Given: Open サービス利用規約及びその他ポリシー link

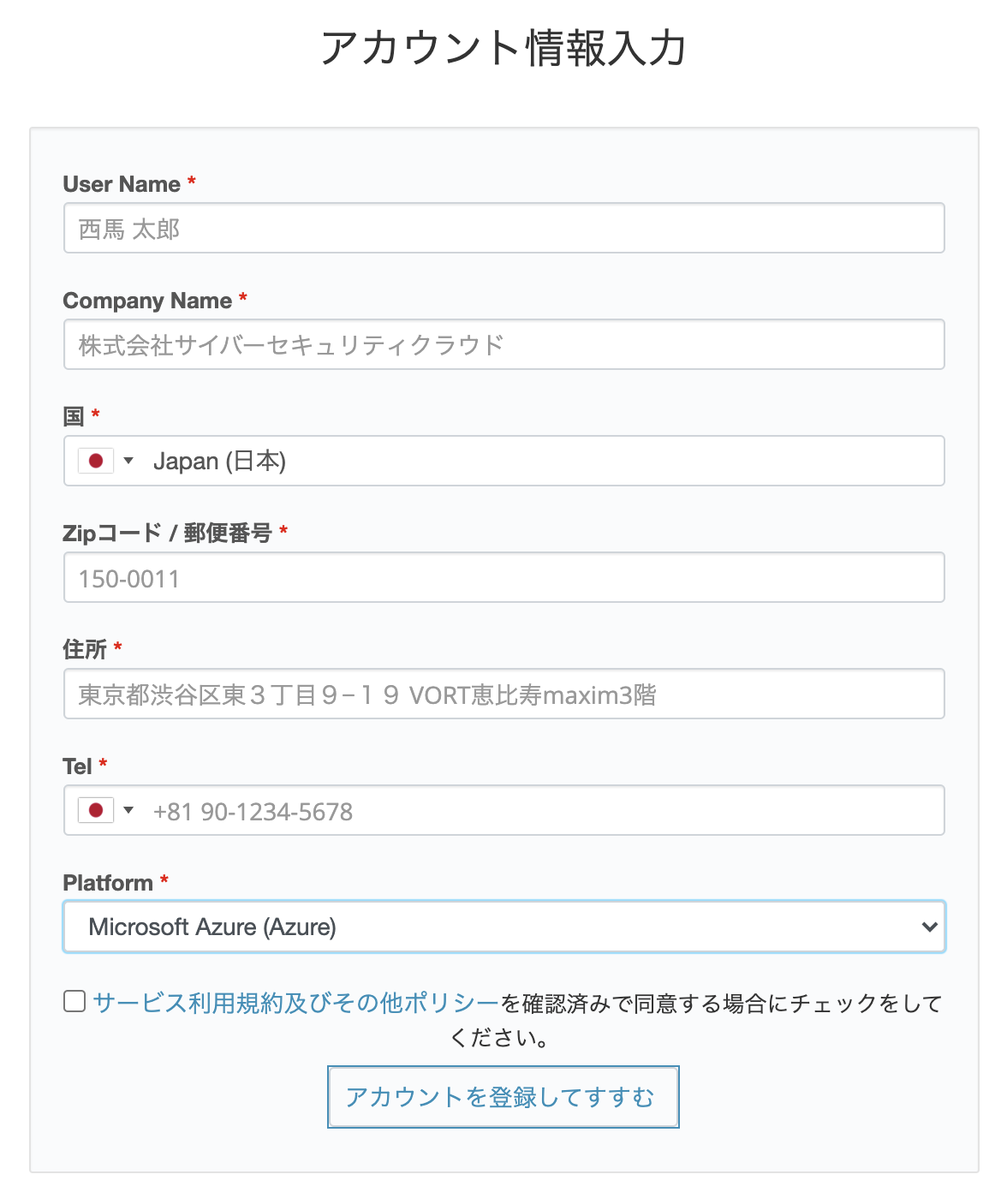Looking at the screenshot, I should click(x=295, y=1003).
